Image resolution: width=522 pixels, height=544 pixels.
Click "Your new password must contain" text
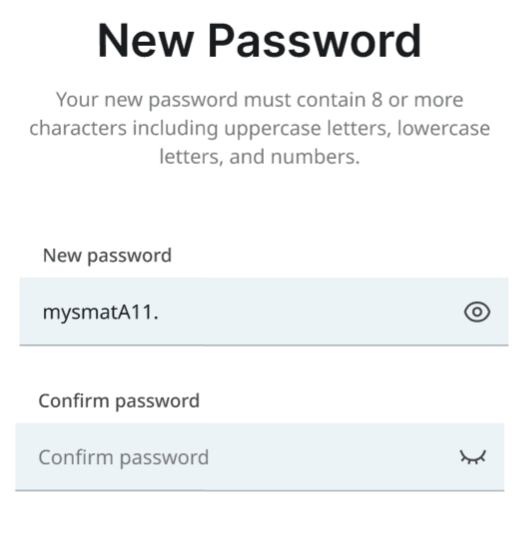click(x=211, y=100)
